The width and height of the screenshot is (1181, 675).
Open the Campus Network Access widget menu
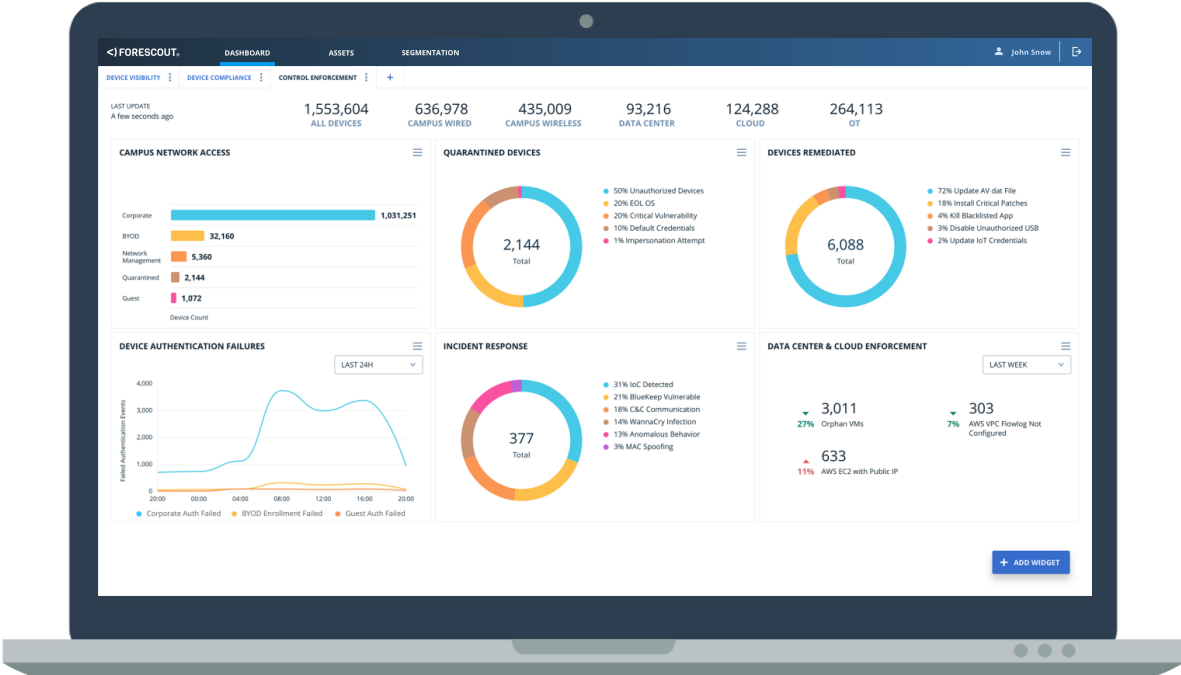[417, 153]
